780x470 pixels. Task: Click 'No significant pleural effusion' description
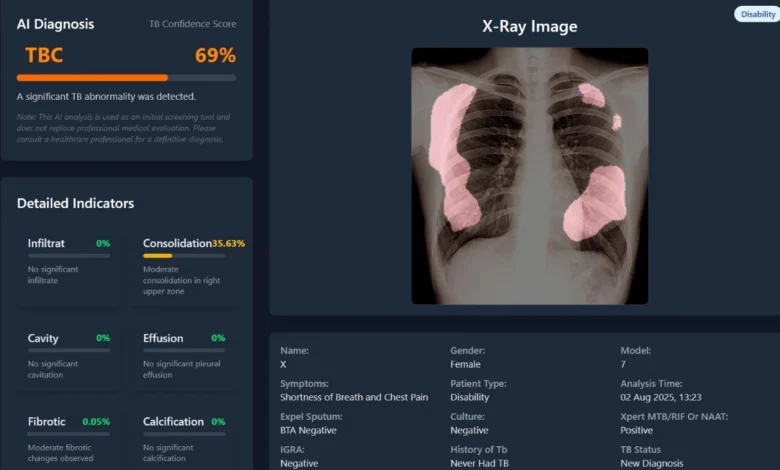[x=182, y=369]
